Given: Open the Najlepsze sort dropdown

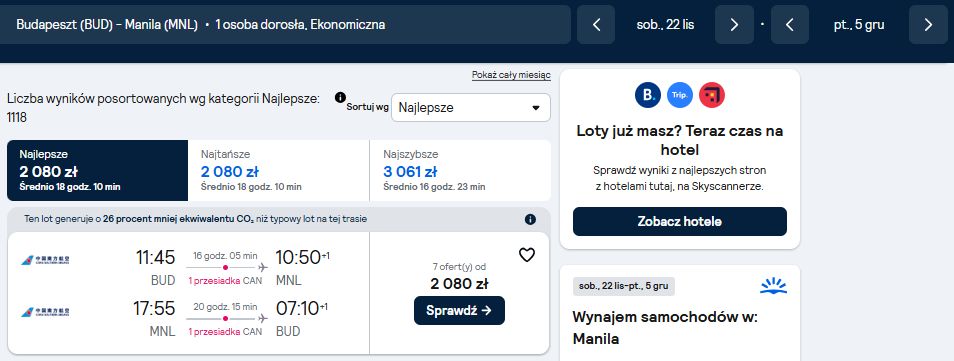Looking at the screenshot, I should click(471, 108).
